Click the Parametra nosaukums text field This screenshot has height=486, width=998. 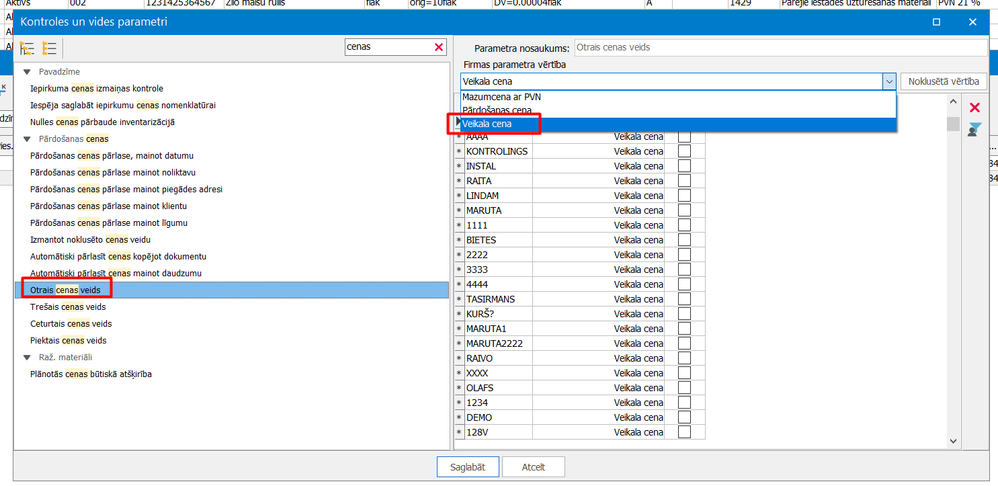point(780,48)
